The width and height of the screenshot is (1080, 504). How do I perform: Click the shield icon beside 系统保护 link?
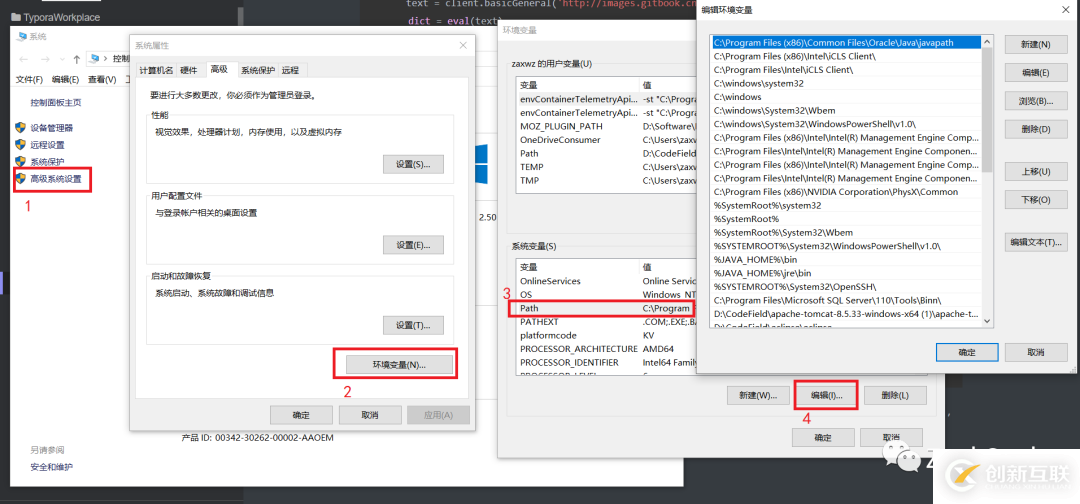(x=21, y=162)
